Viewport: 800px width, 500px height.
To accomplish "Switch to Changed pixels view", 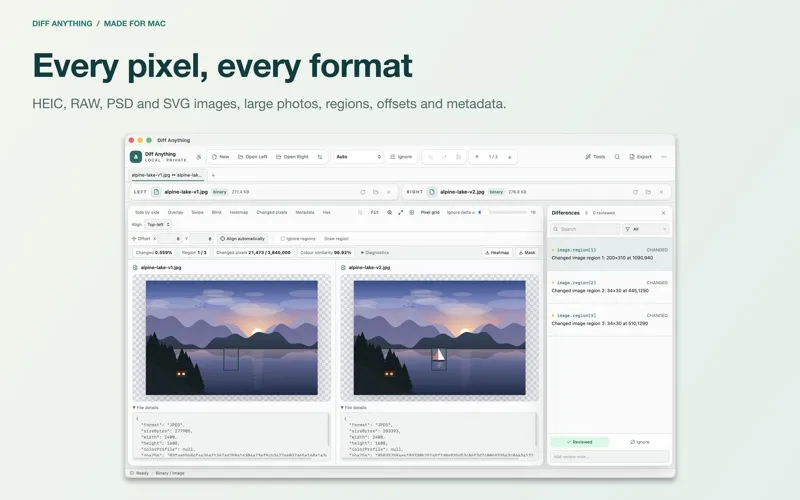I will pyautogui.click(x=271, y=212).
